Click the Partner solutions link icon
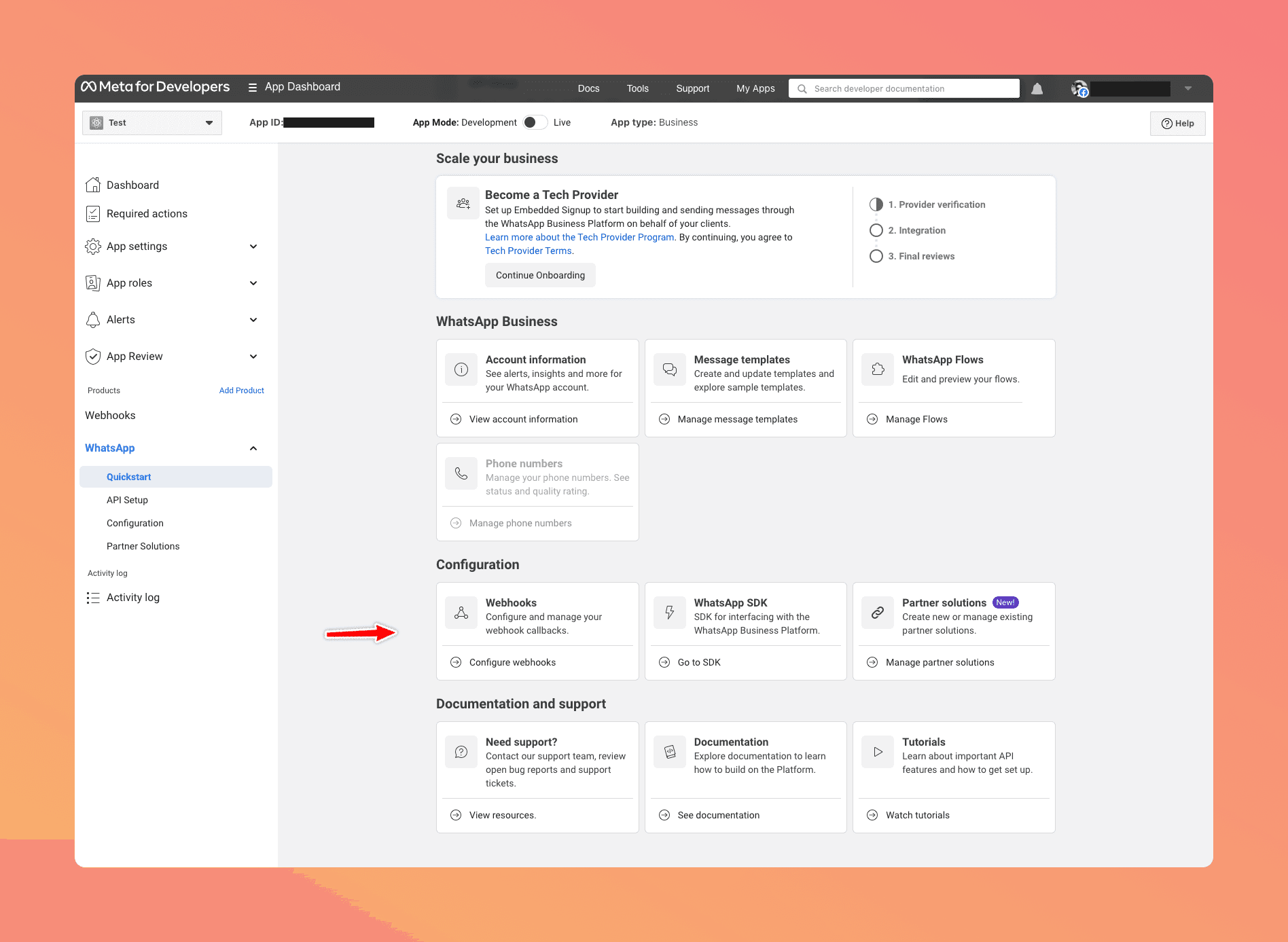1288x942 pixels. click(878, 613)
